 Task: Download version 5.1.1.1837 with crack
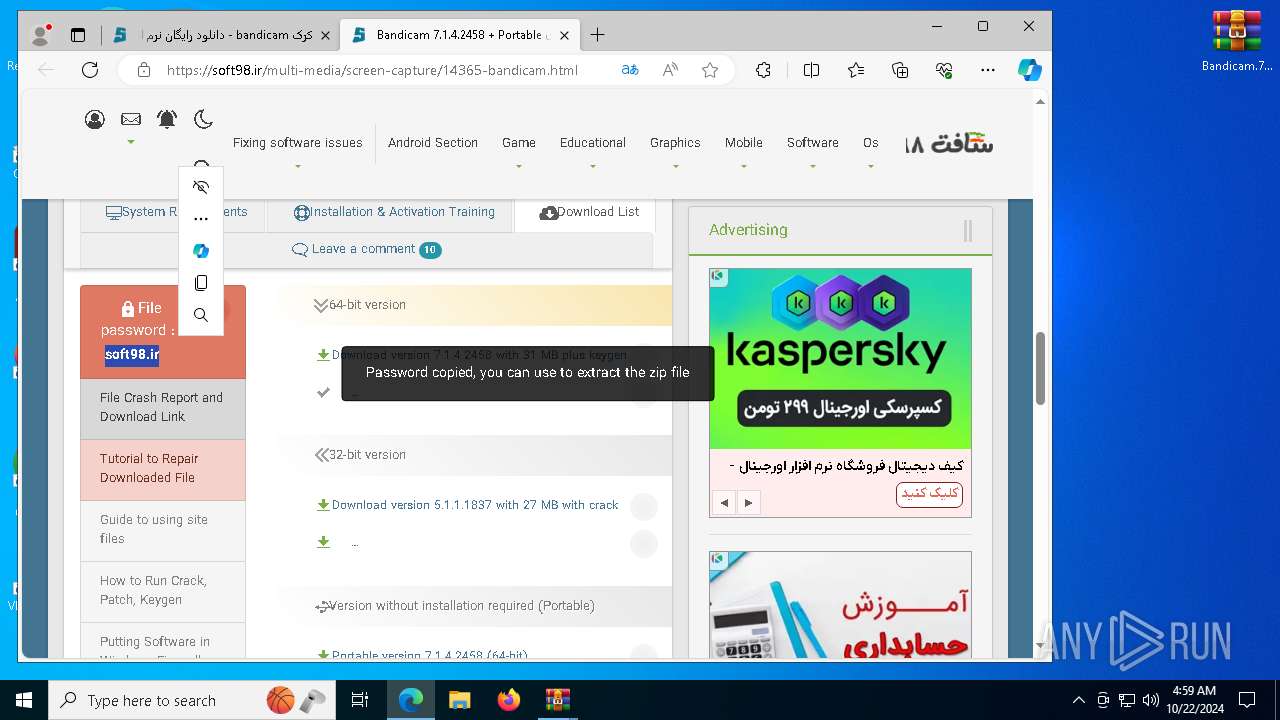click(x=475, y=505)
